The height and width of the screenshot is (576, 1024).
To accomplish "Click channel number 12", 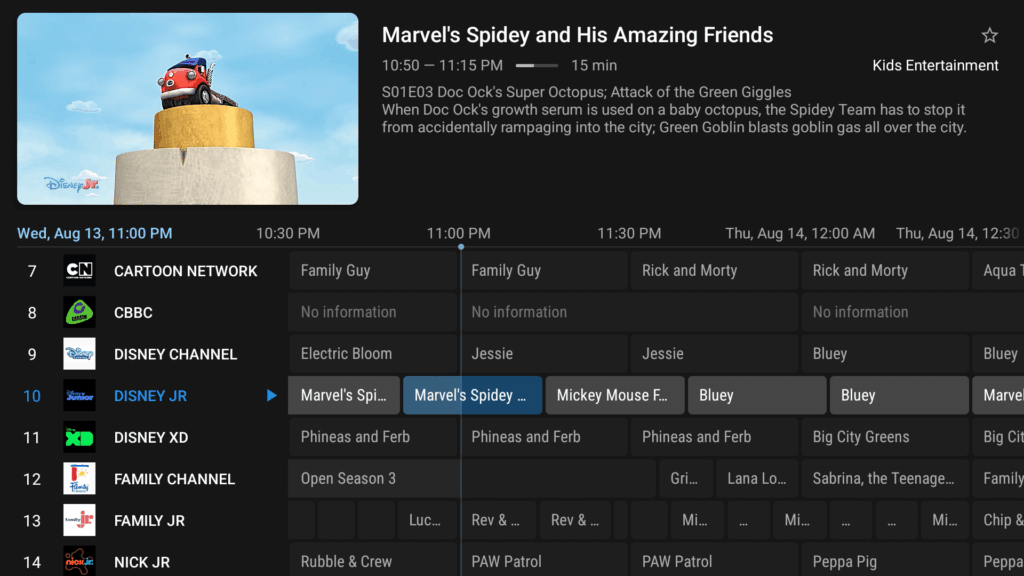I will coord(32,479).
